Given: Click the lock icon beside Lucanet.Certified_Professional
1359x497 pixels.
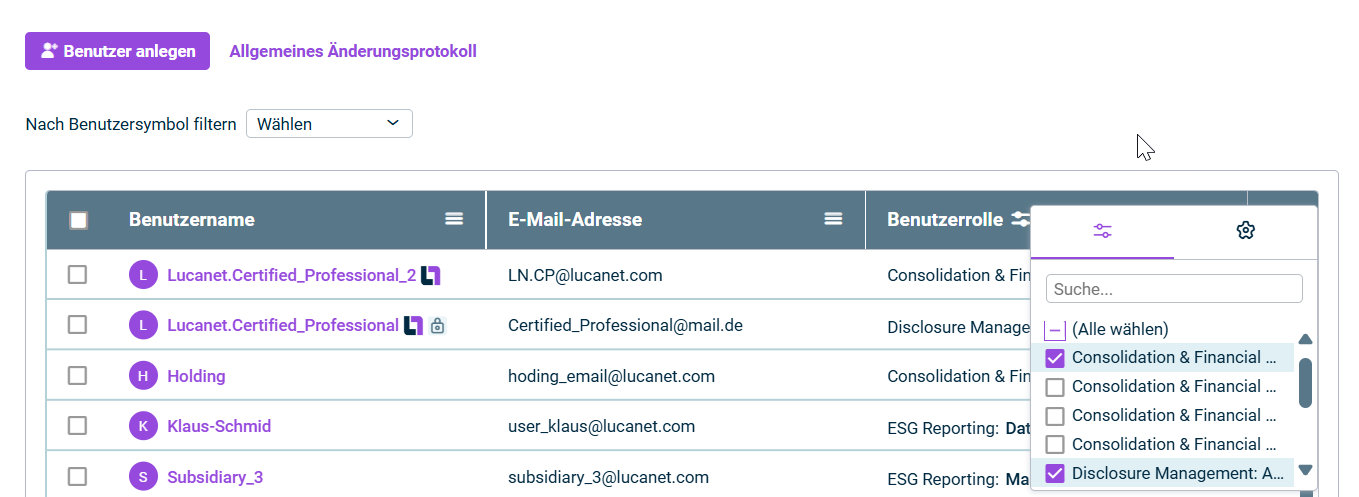Looking at the screenshot, I should click(x=437, y=325).
